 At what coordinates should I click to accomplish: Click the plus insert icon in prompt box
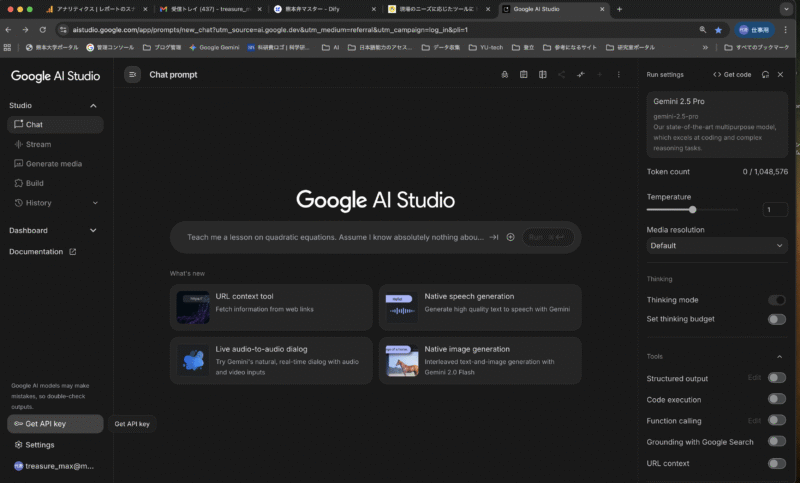point(510,237)
